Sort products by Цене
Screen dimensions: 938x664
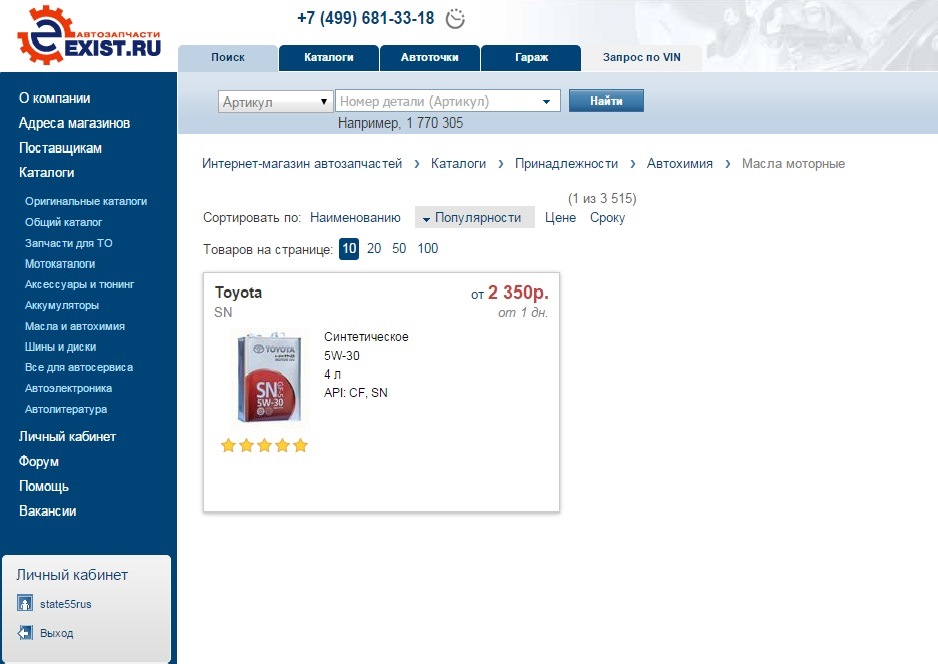(560, 218)
